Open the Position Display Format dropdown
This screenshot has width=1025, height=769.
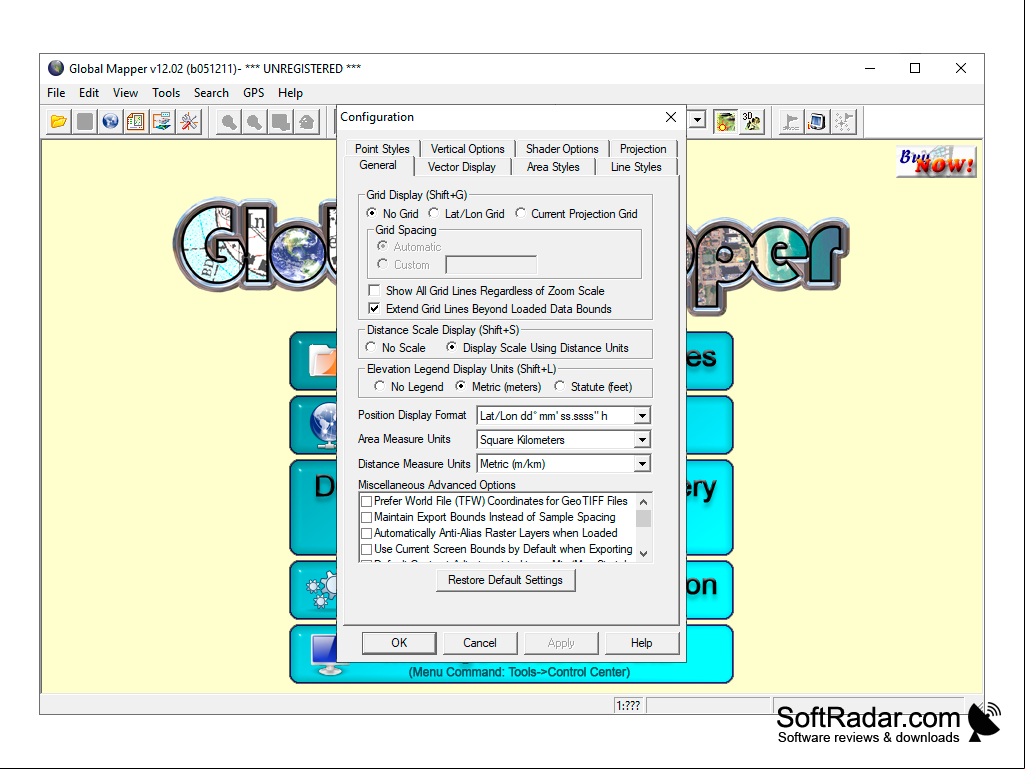coord(642,416)
